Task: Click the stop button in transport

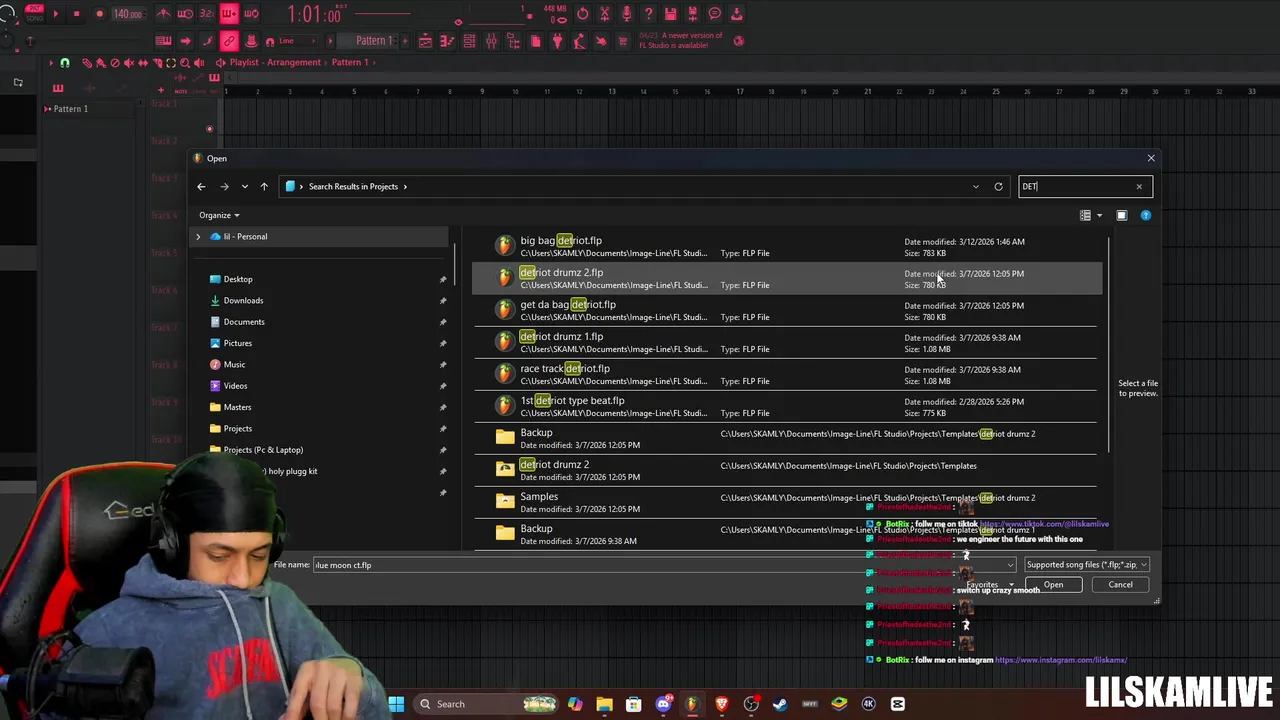Action: [76, 14]
